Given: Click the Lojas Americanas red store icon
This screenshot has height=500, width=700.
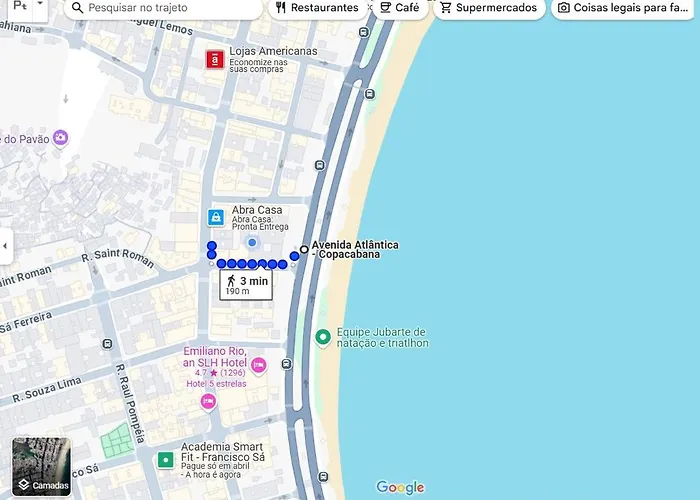Looking at the screenshot, I should point(215,60).
